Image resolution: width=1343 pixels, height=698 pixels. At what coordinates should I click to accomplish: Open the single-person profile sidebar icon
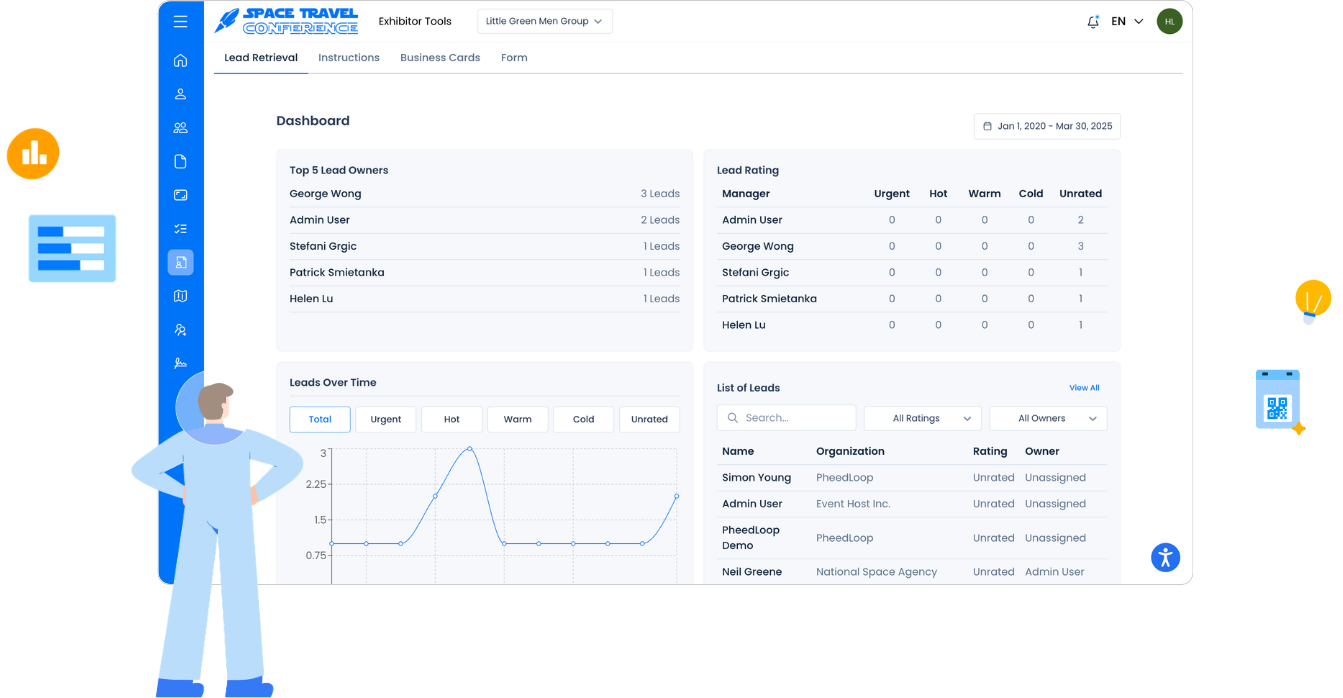[x=180, y=94]
